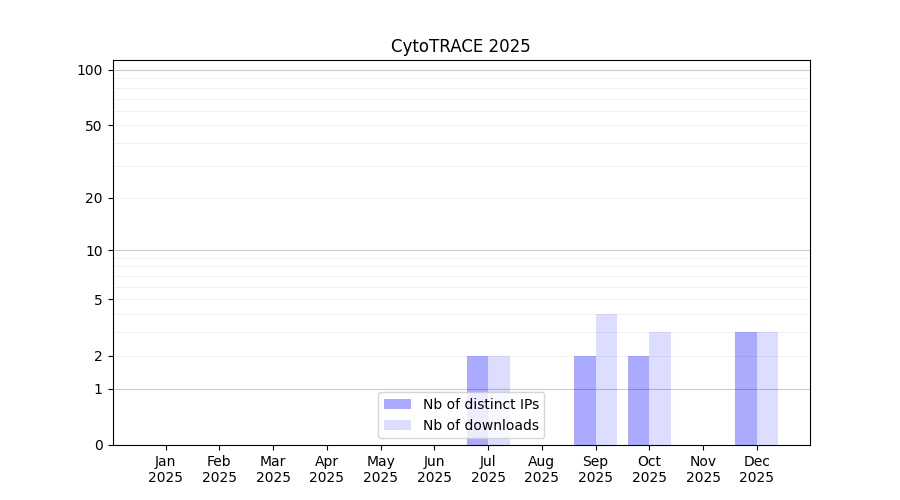The image size is (900, 500).
Task: Click the Mar 2025 x-axis label
Action: tap(273, 470)
